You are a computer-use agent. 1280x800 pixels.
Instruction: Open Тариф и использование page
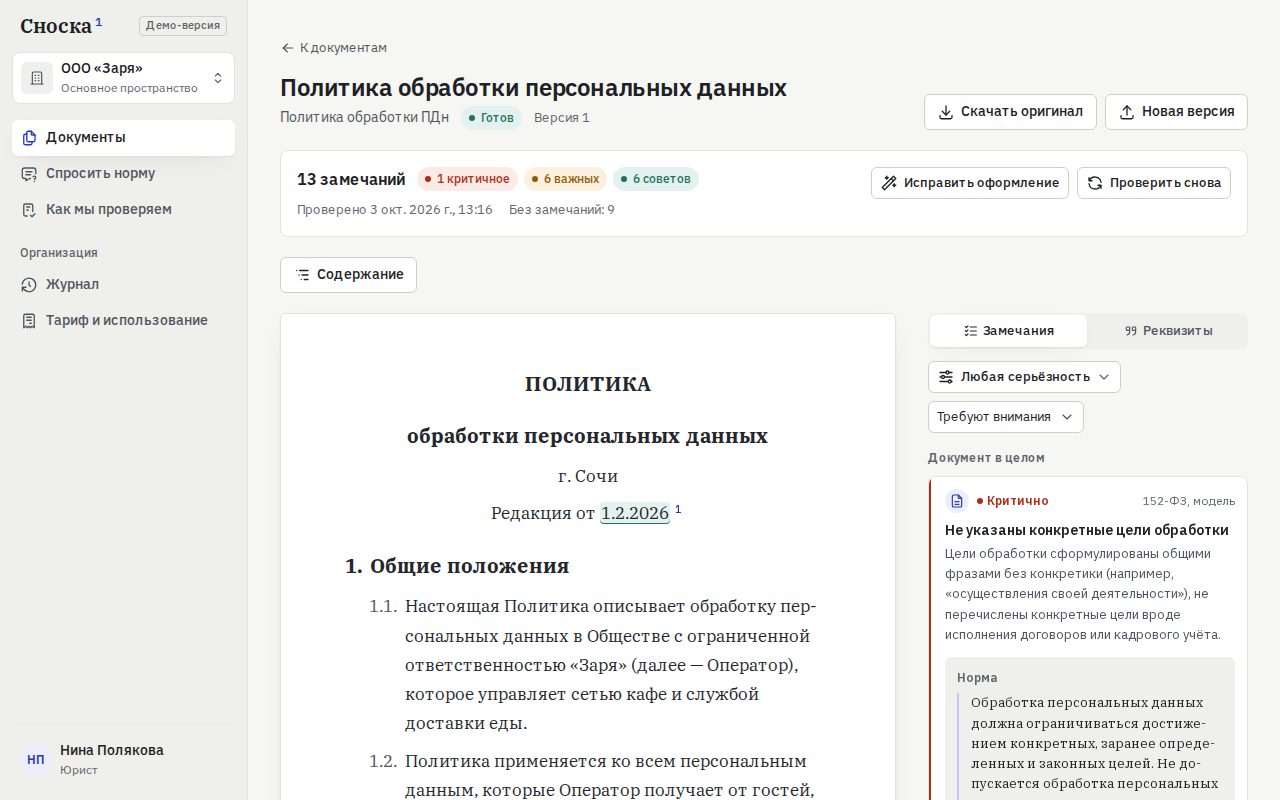[124, 321]
